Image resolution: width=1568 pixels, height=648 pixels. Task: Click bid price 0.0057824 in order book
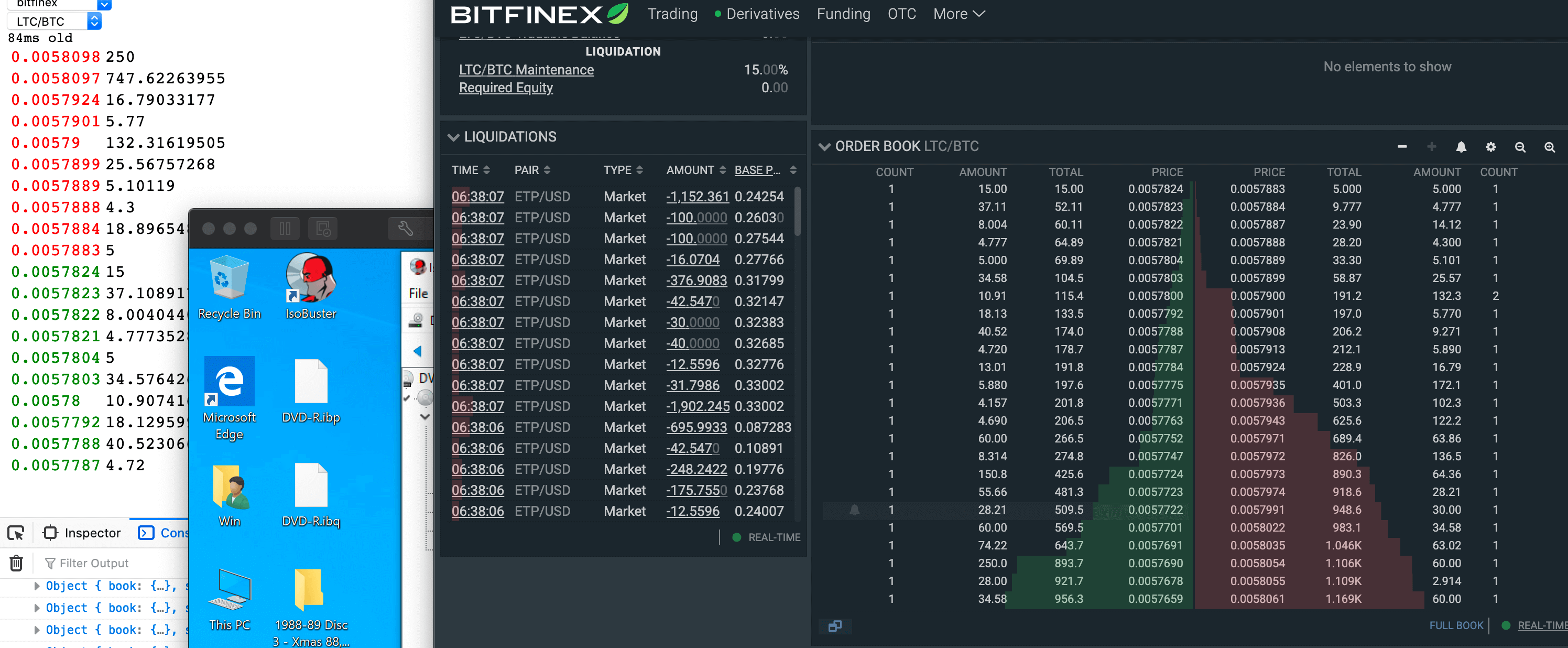point(1156,189)
